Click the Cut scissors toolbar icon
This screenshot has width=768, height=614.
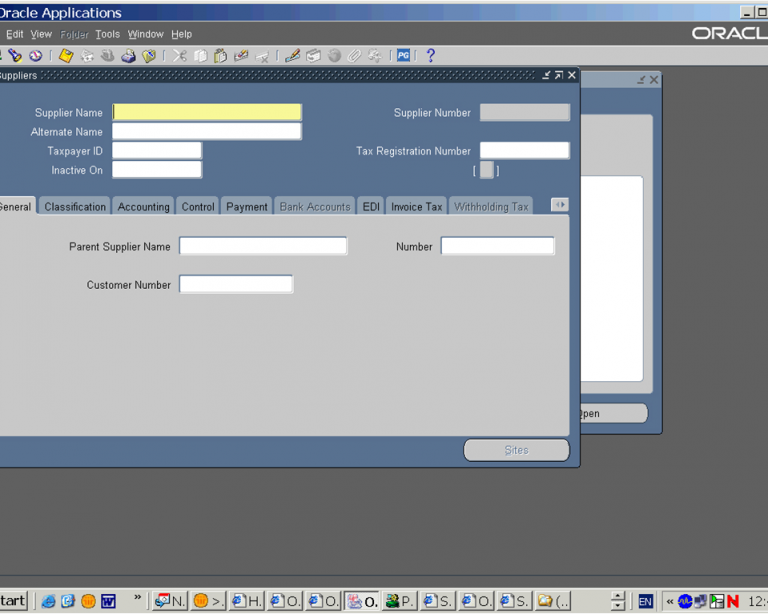[180, 56]
